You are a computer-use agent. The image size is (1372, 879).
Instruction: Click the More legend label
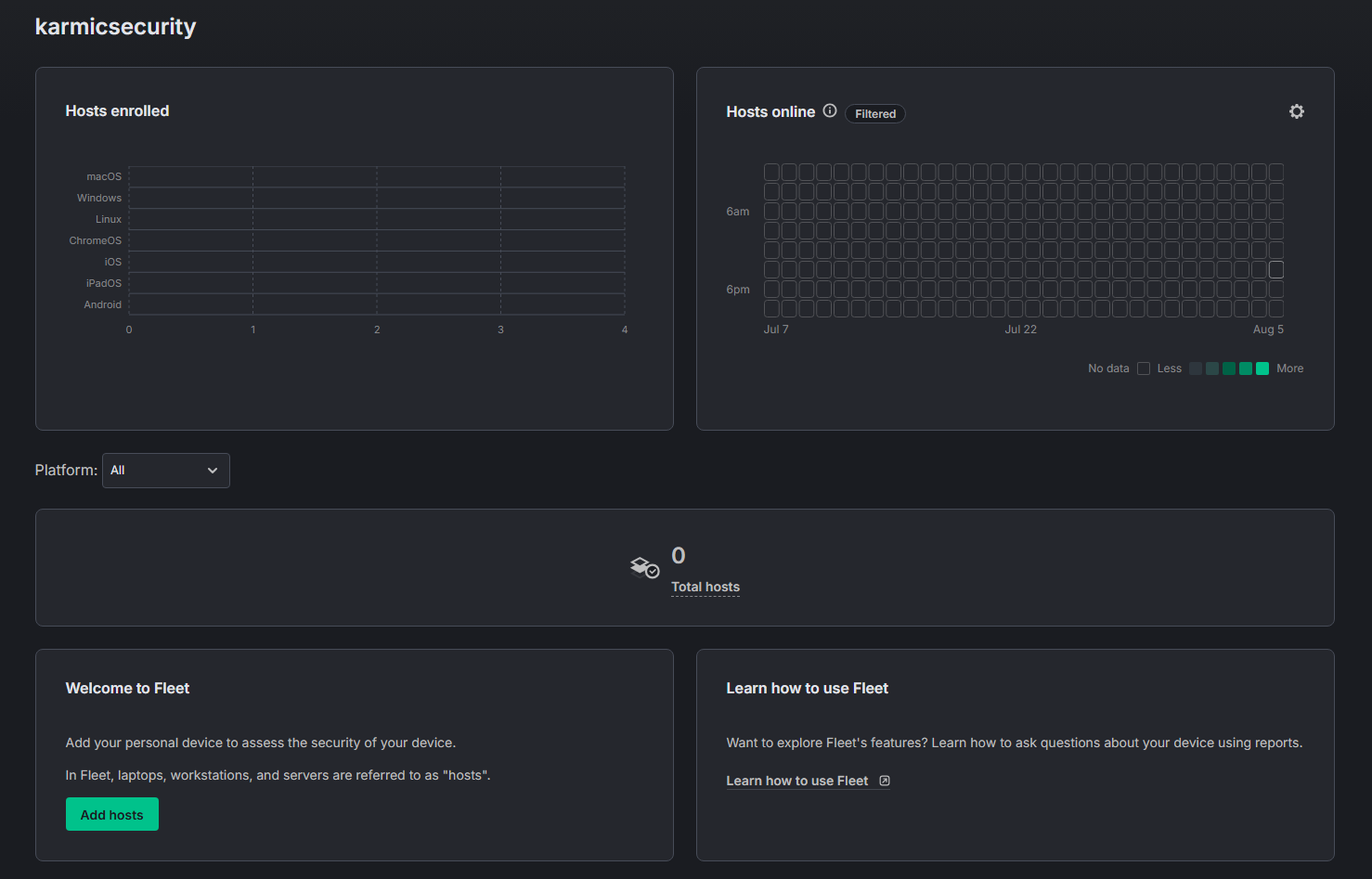(1290, 368)
